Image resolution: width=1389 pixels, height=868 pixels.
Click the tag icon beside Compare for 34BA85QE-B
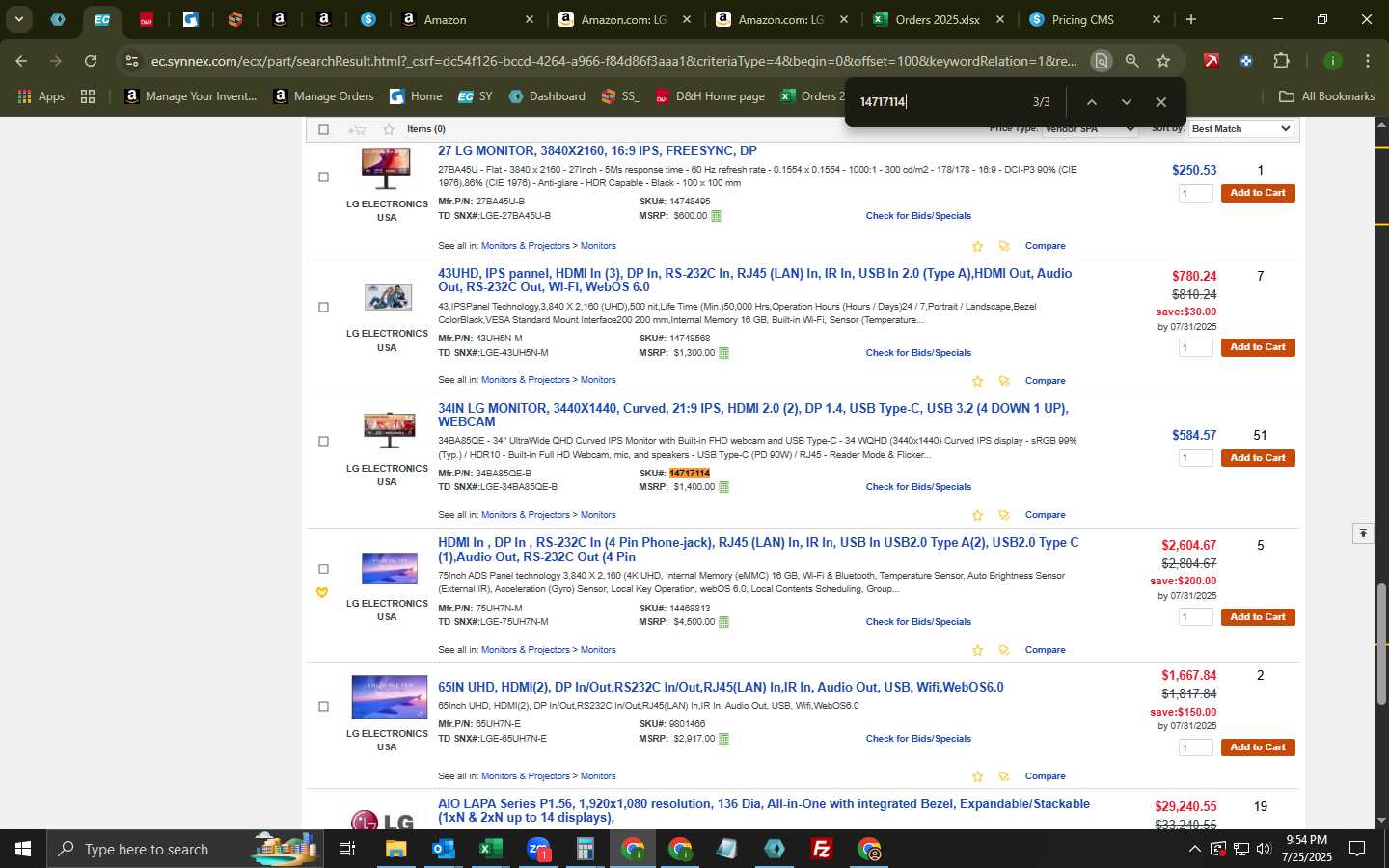coord(1003,515)
